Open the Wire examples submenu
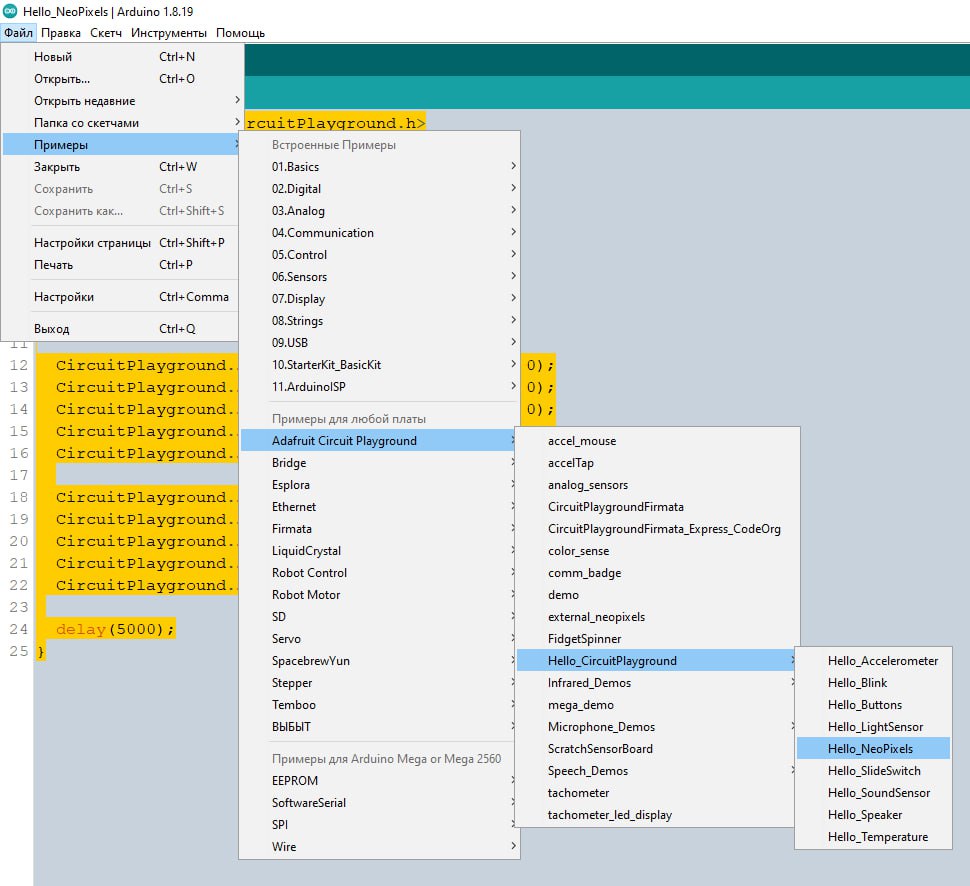Image resolution: width=970 pixels, height=886 pixels. 379,846
